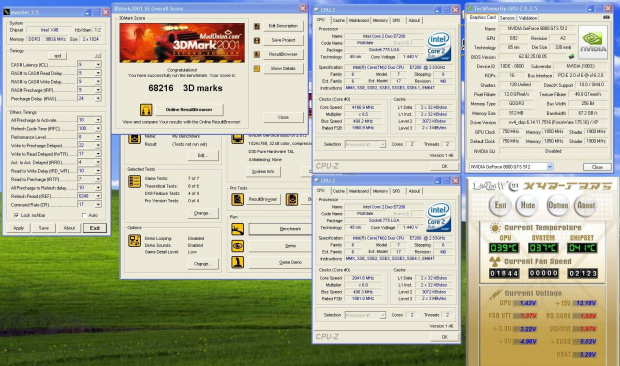
Task: Click the Option round button
Action: click(558, 205)
